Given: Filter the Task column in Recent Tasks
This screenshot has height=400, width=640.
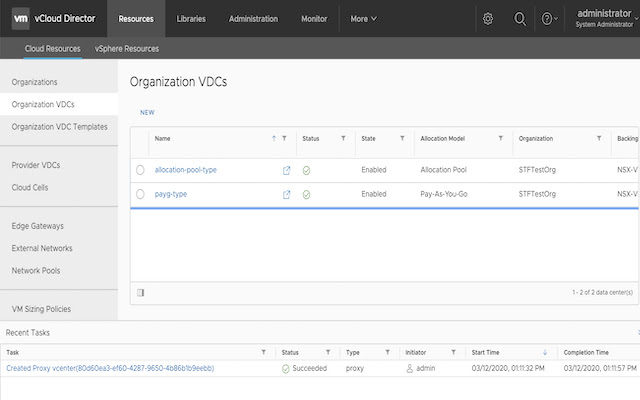Looking at the screenshot, I should (264, 352).
